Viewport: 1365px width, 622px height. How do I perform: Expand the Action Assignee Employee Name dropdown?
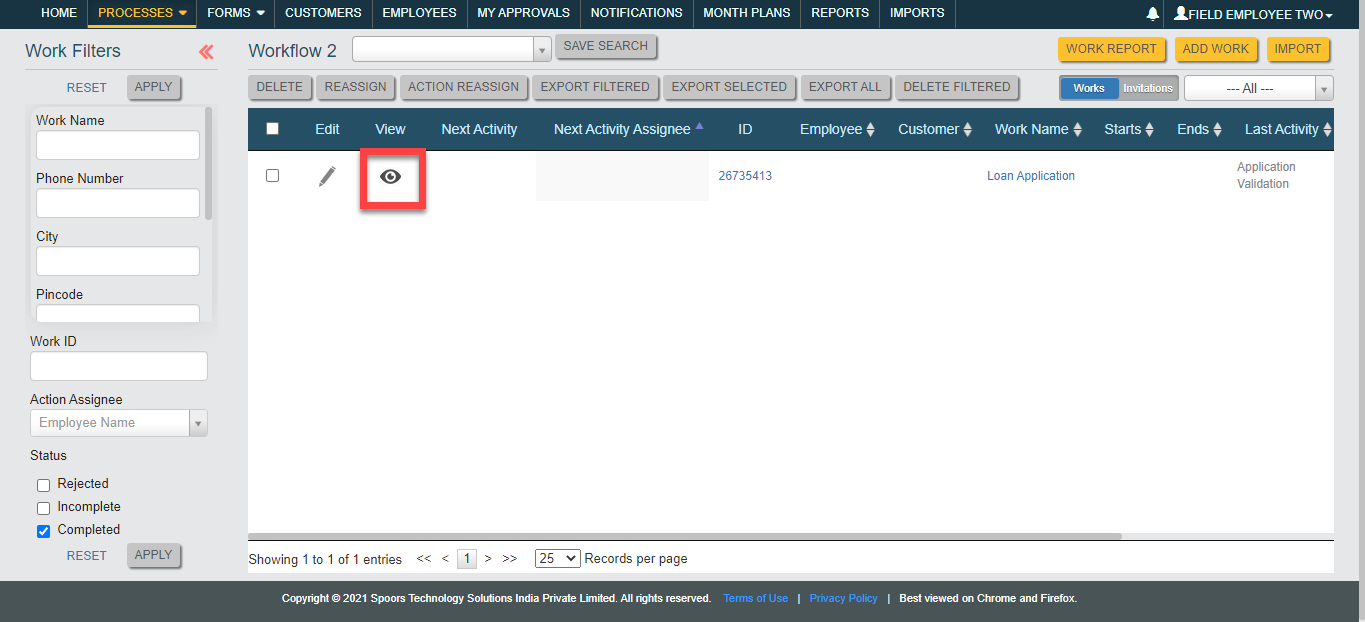[198, 423]
